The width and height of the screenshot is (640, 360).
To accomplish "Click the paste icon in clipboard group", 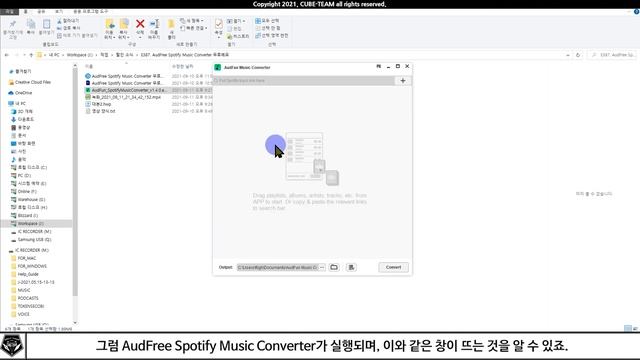I will (x=46, y=24).
